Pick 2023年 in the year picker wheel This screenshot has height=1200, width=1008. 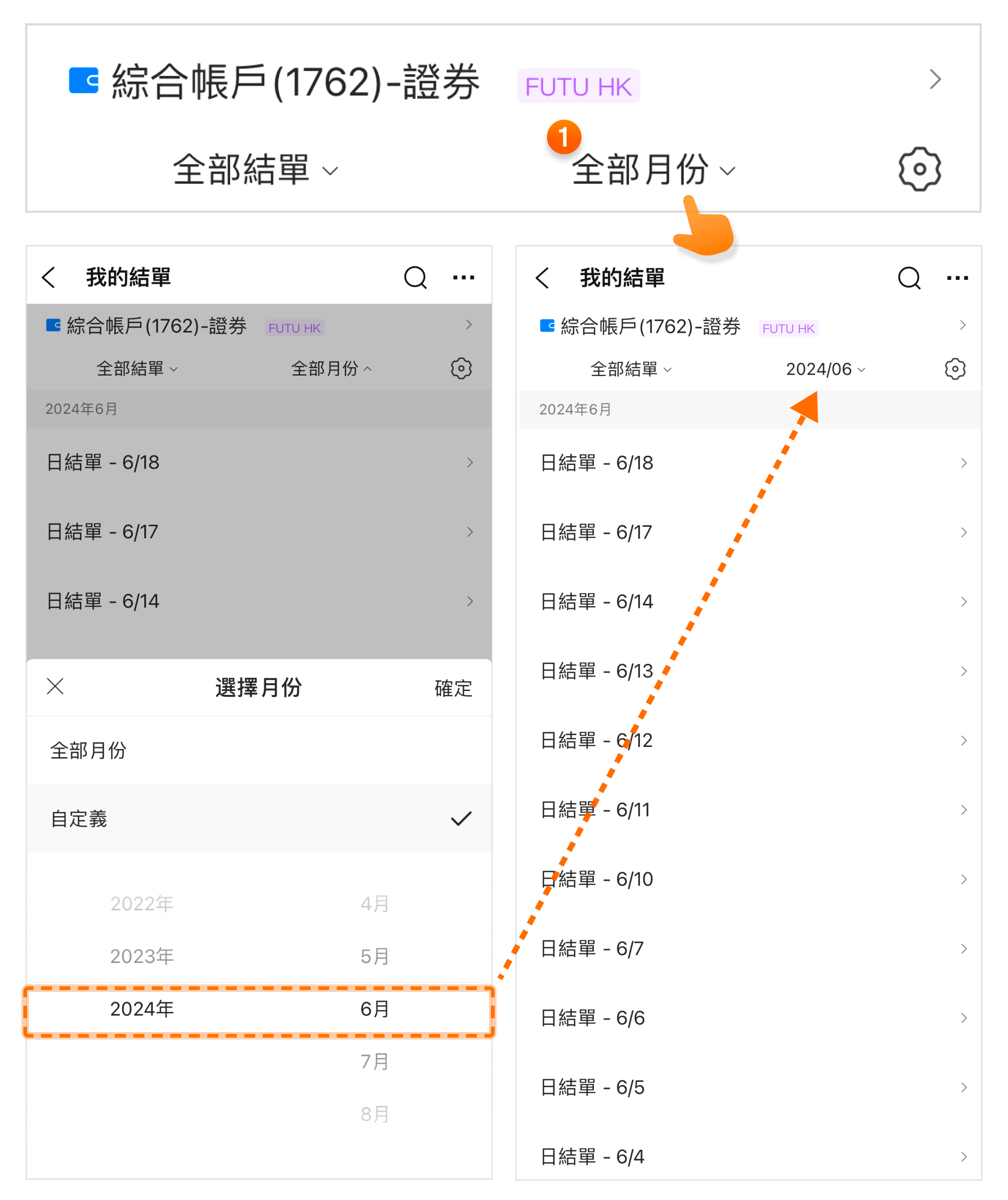142,956
